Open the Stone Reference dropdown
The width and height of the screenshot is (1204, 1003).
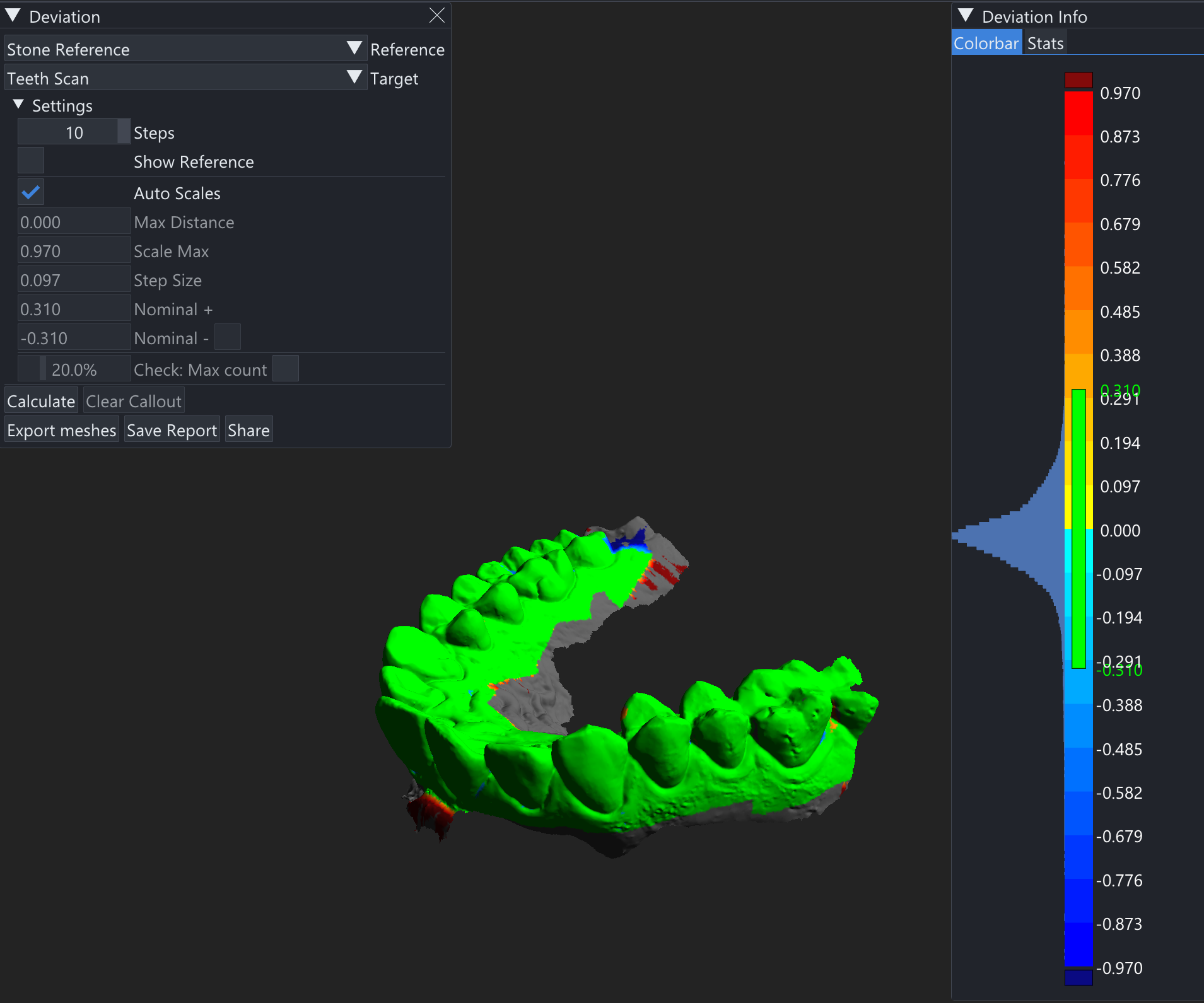[x=185, y=49]
